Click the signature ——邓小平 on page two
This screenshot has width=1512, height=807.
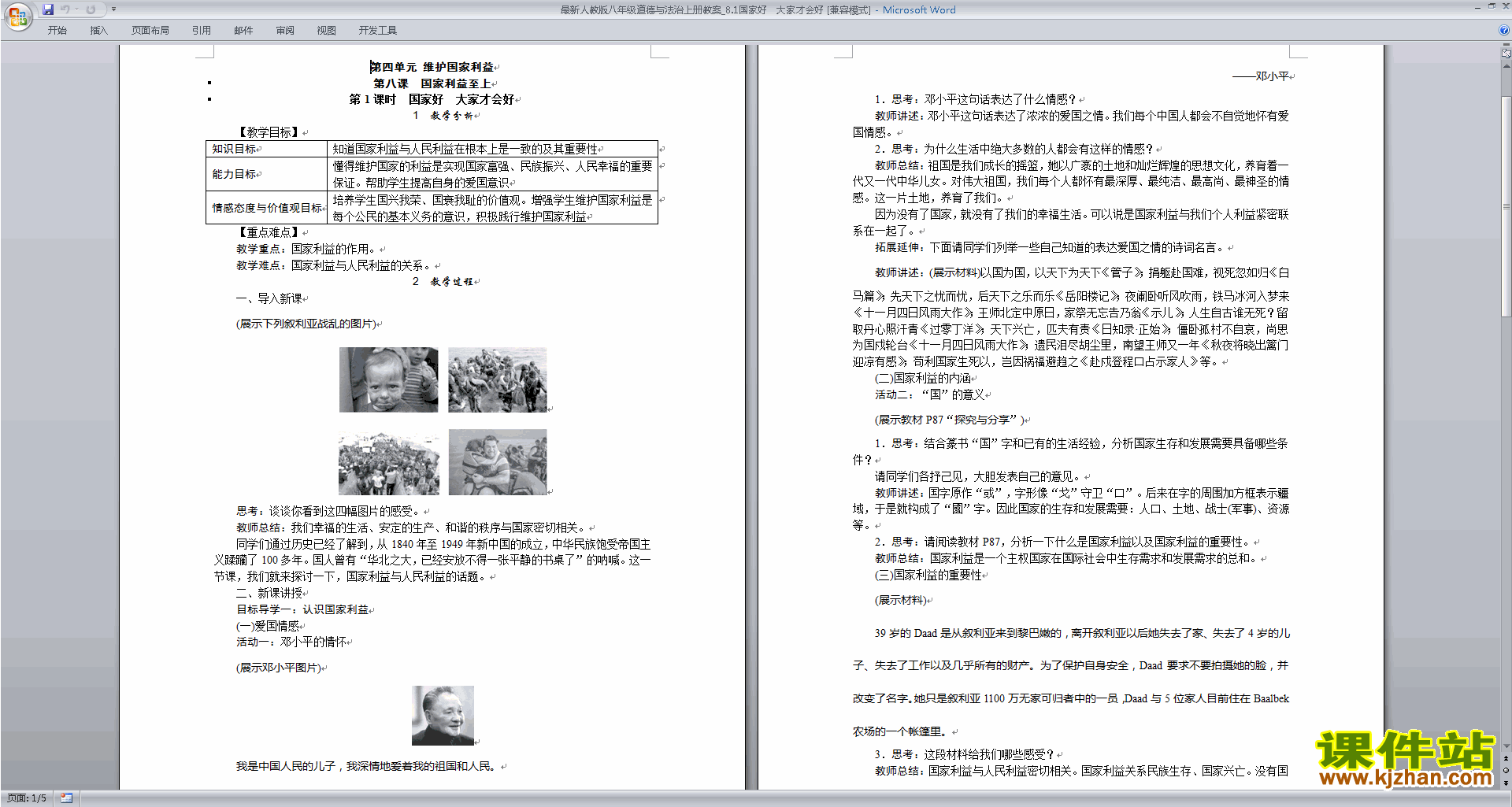(x=1261, y=76)
